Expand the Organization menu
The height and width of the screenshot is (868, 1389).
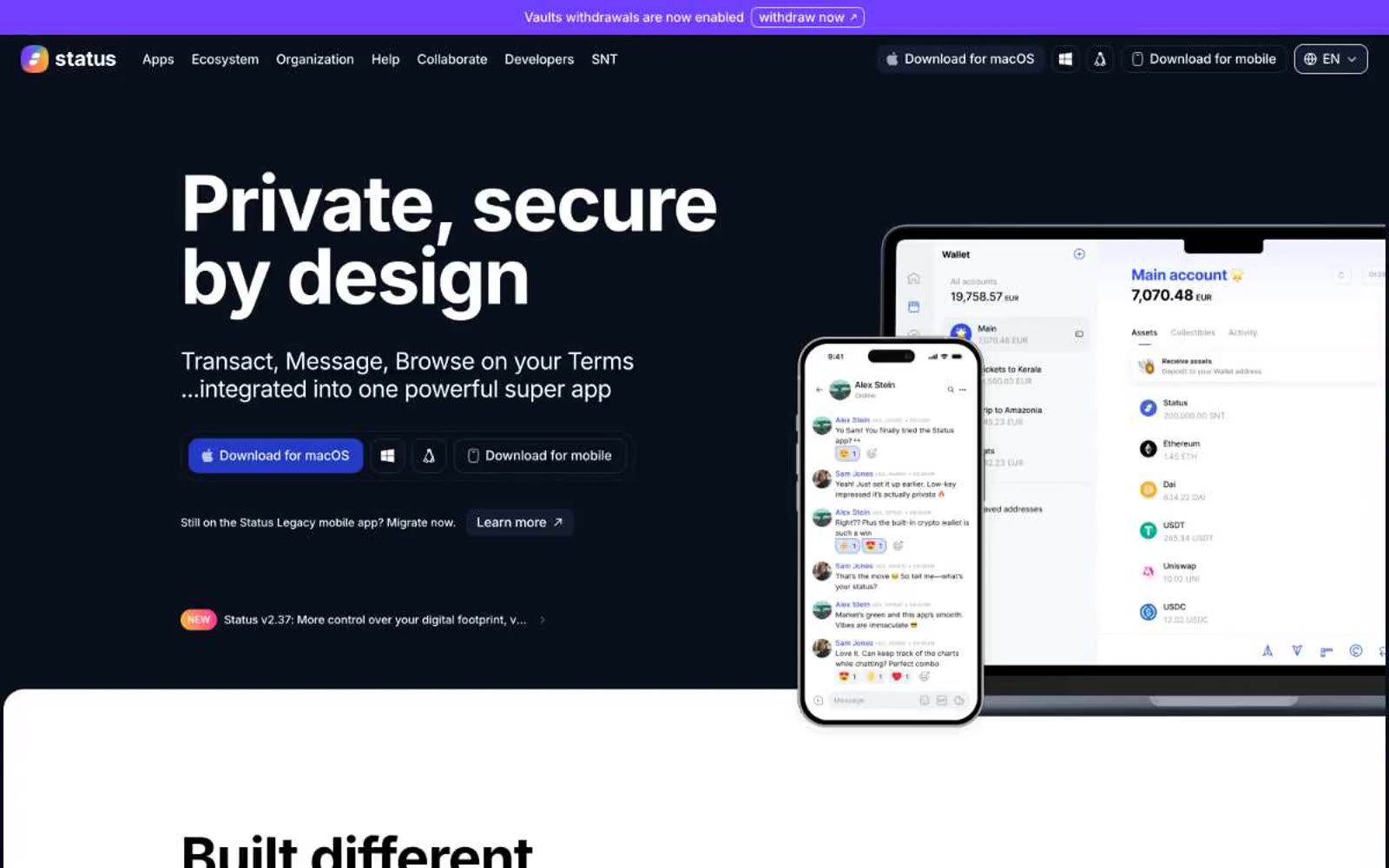coord(315,59)
